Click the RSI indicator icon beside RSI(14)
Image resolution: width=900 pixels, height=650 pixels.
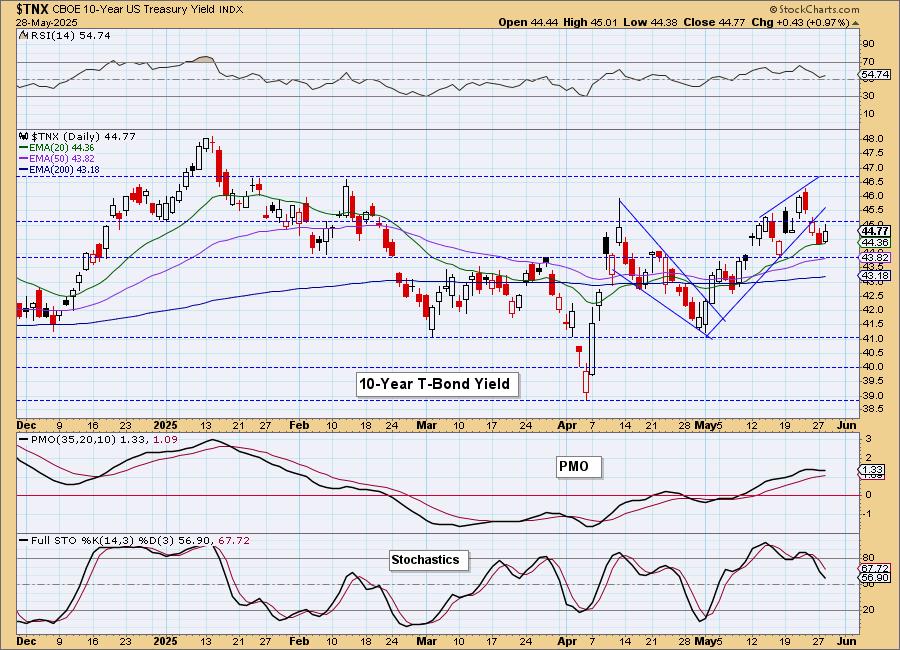[x=23, y=36]
